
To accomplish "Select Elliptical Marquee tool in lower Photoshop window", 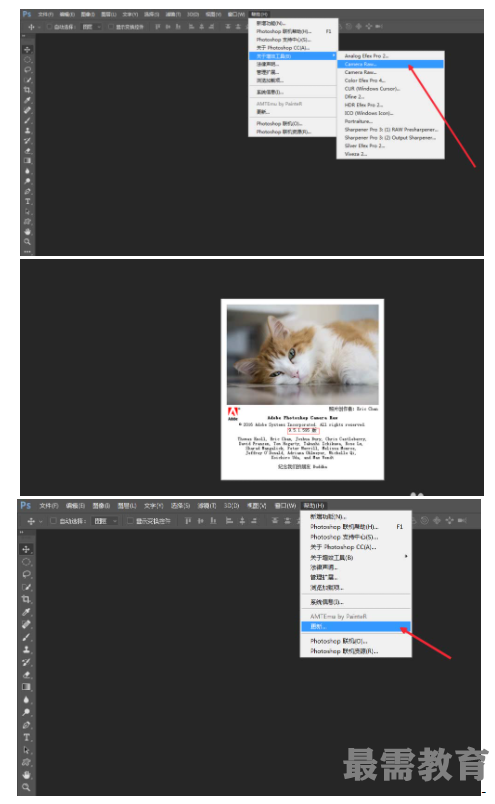I will pos(26,562).
